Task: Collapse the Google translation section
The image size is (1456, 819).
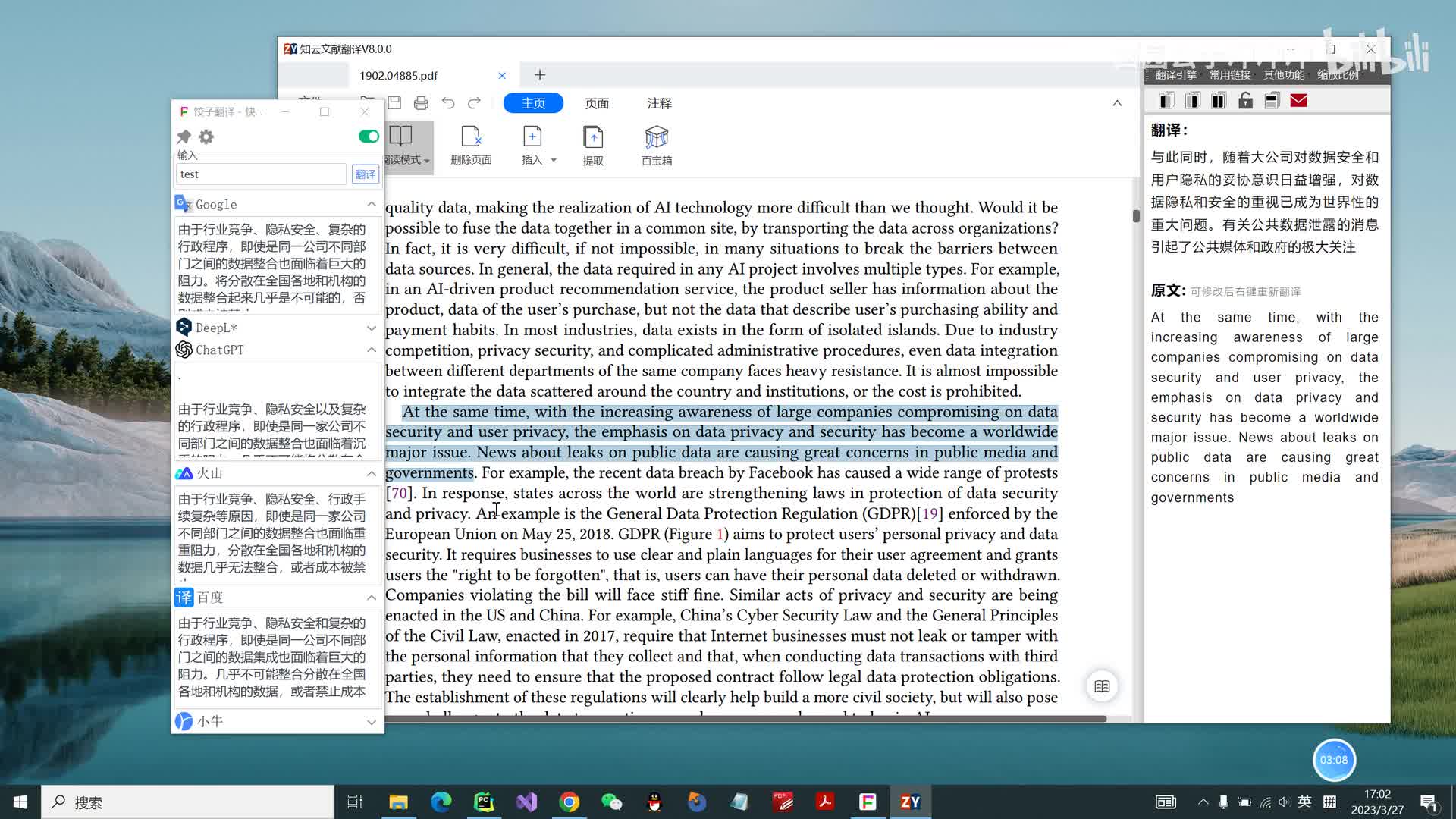Action: click(372, 205)
